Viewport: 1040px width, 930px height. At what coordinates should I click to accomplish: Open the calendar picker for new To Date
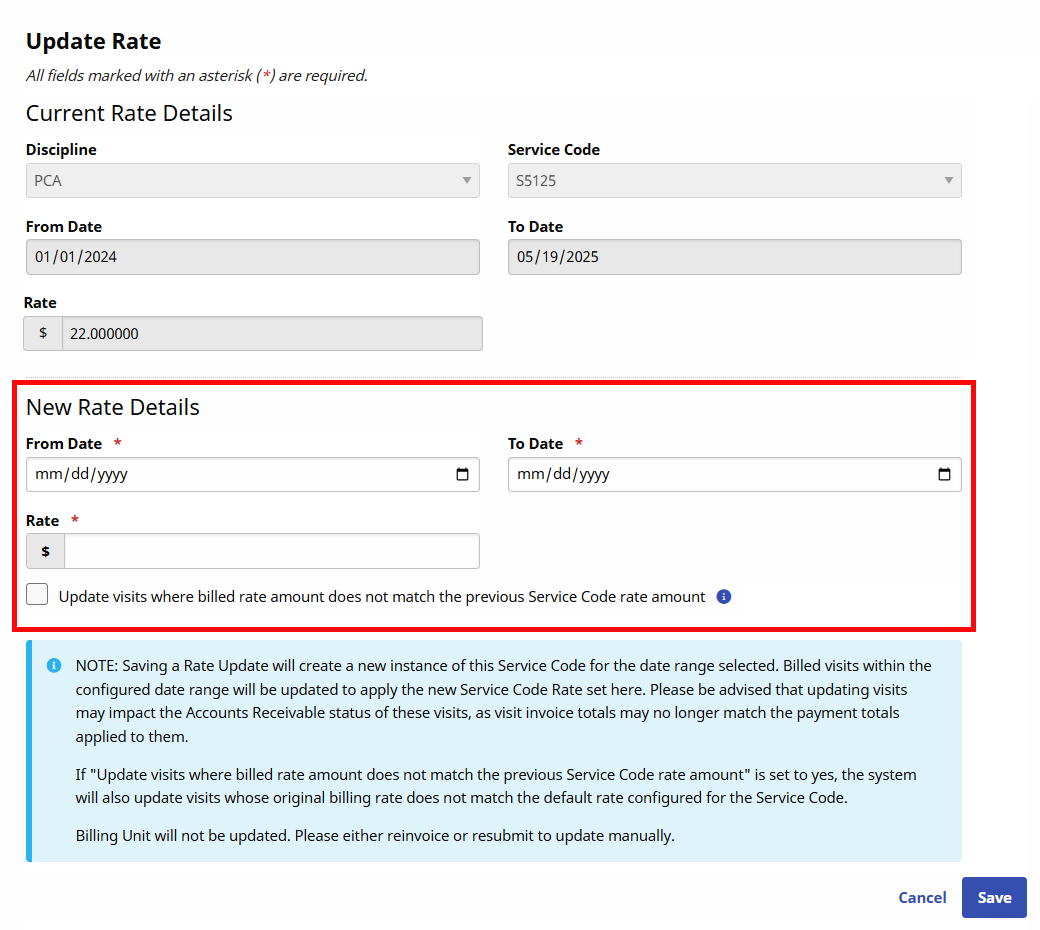click(x=944, y=475)
